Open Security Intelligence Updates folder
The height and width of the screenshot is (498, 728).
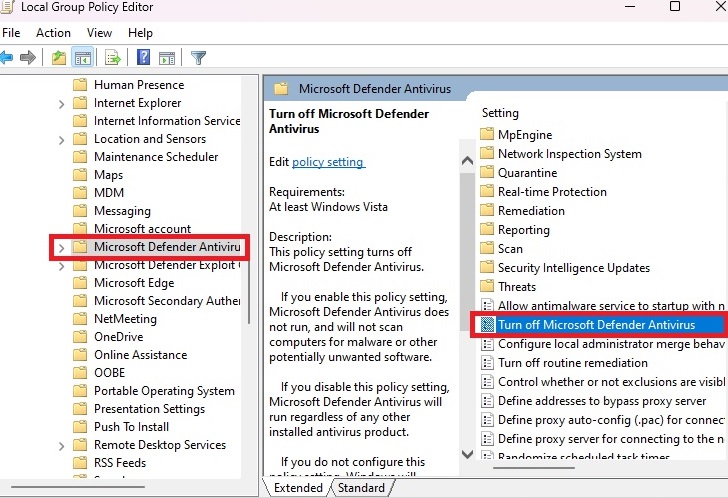(x=574, y=268)
